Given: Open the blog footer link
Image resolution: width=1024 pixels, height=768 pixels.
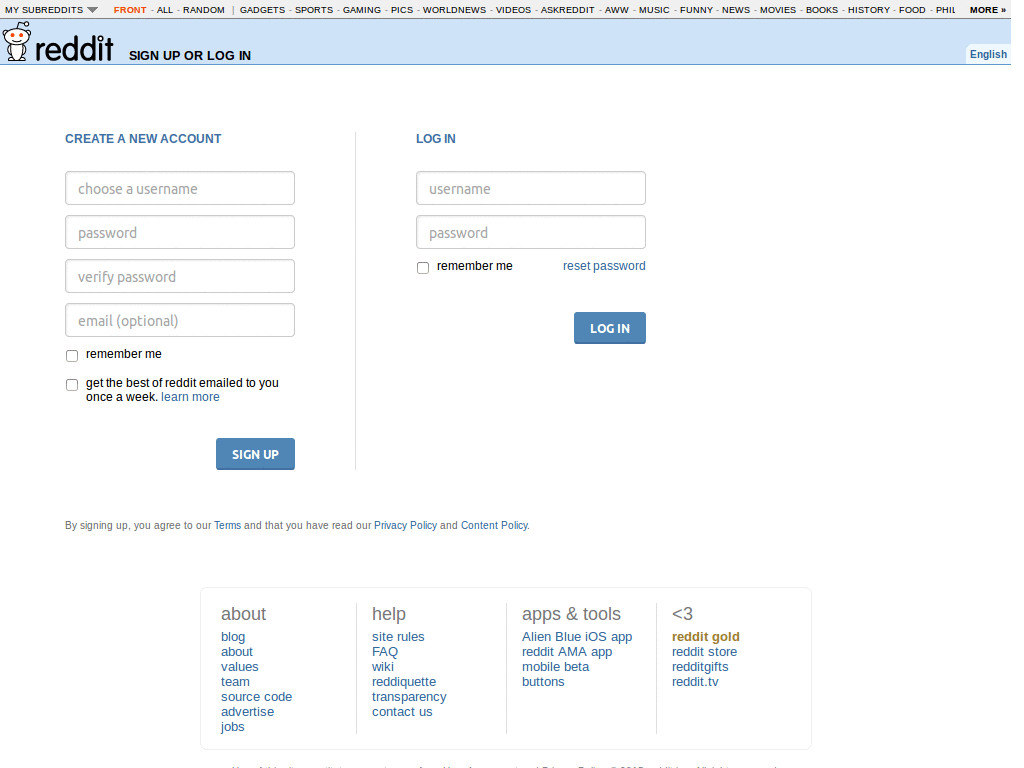Looking at the screenshot, I should pyautogui.click(x=233, y=637).
